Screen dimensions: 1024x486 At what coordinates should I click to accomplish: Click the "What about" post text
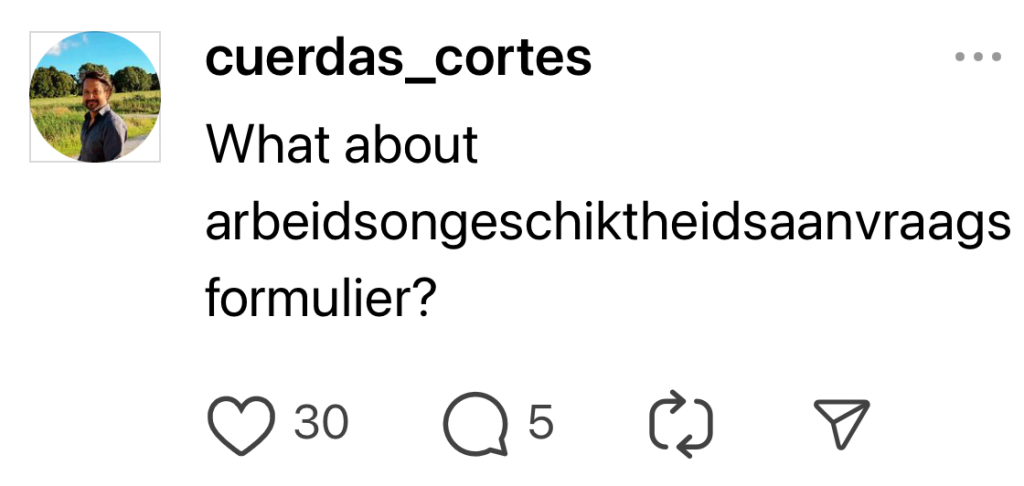tap(342, 146)
